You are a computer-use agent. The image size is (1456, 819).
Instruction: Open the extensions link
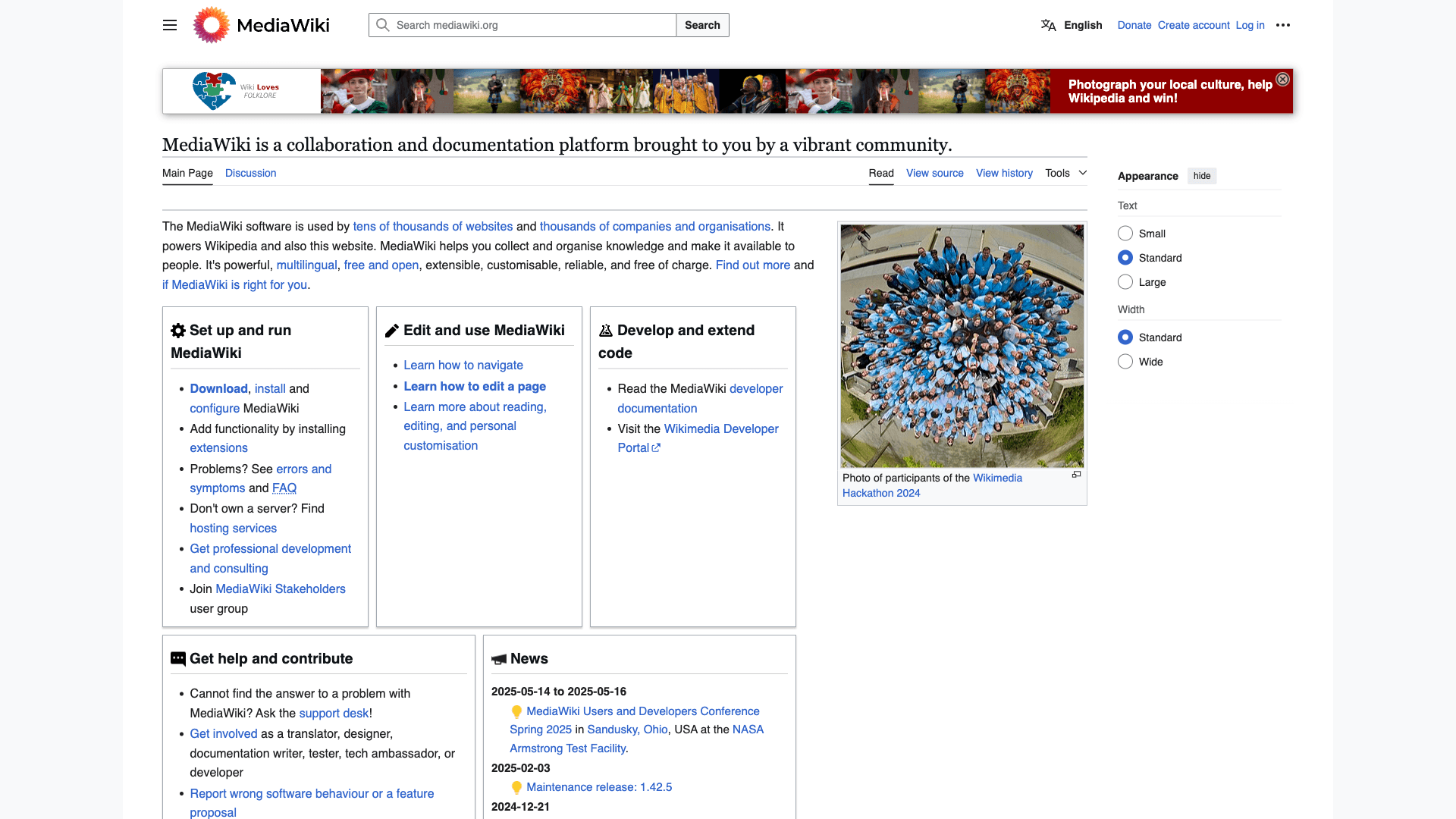pos(218,448)
